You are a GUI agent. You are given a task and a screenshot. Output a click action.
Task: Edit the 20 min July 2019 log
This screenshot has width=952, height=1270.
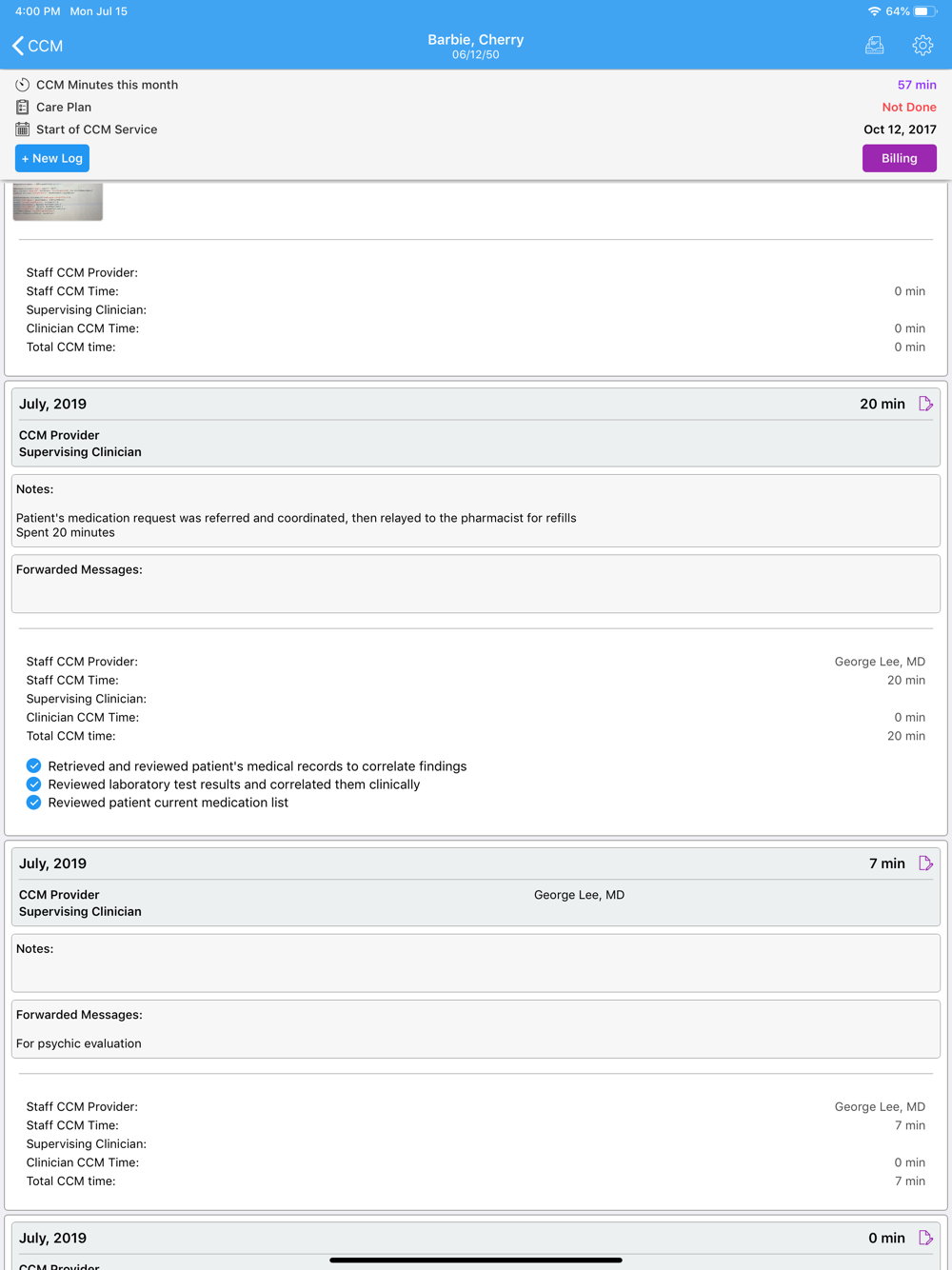925,404
